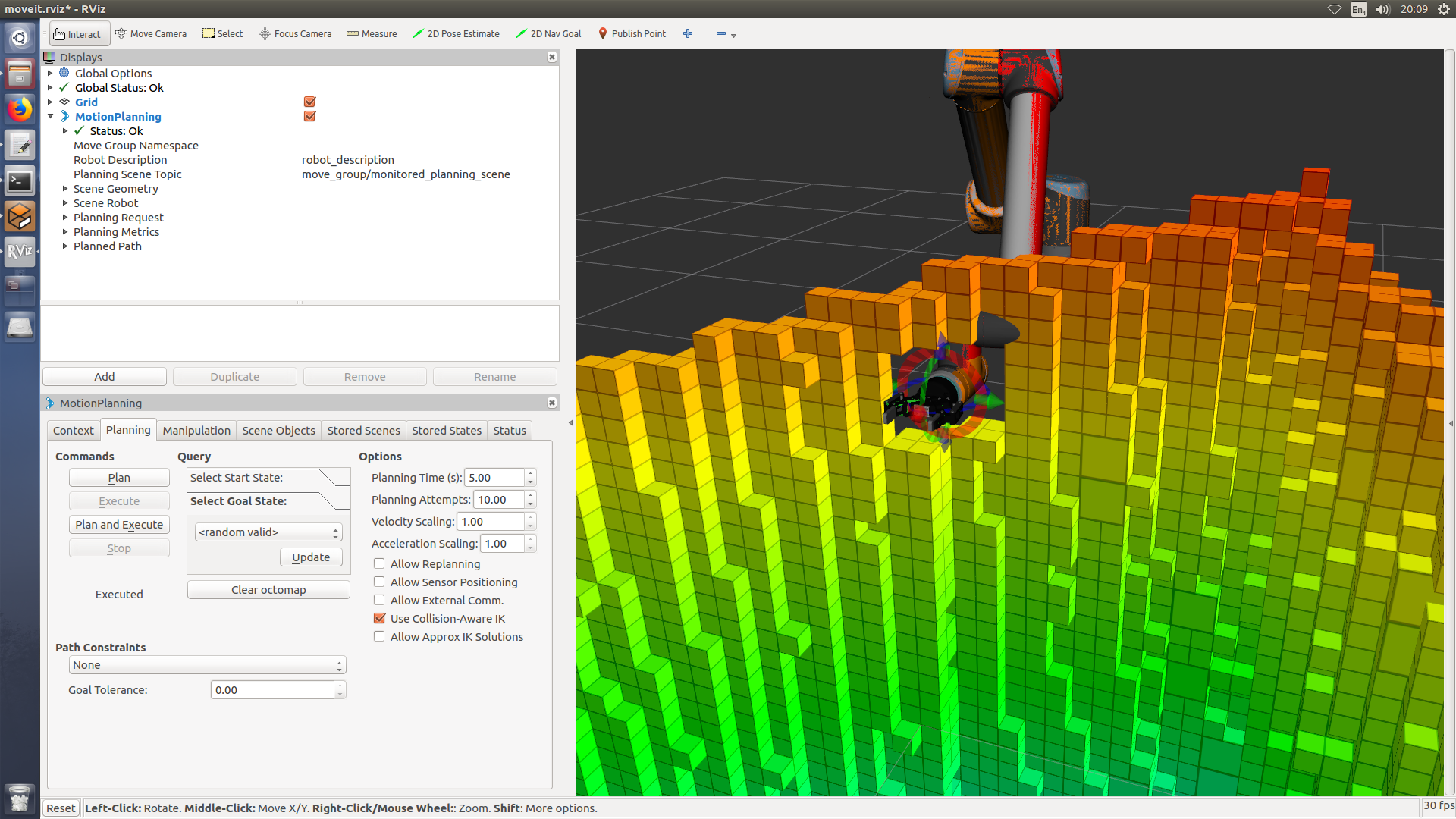This screenshot has width=1456, height=819.
Task: Open Terminal from the dock
Action: pos(20,181)
